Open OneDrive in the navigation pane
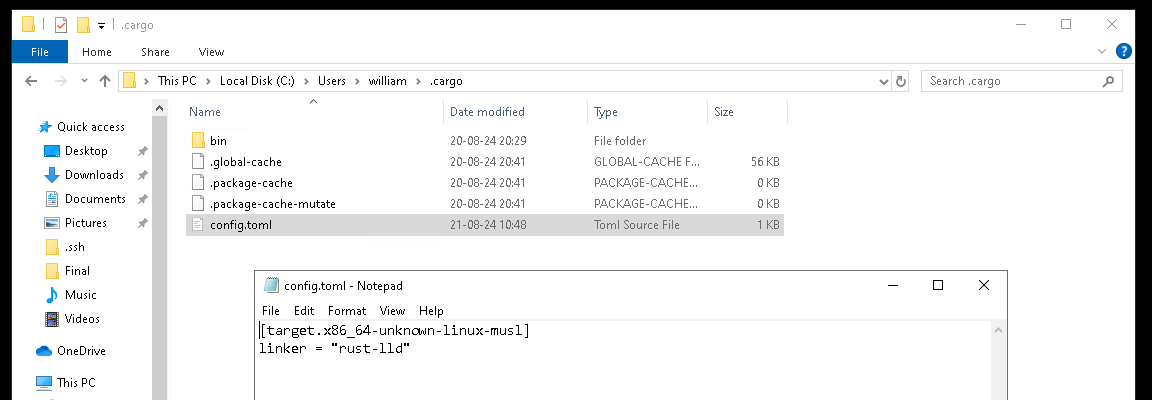The width and height of the screenshot is (1152, 400). [80, 351]
